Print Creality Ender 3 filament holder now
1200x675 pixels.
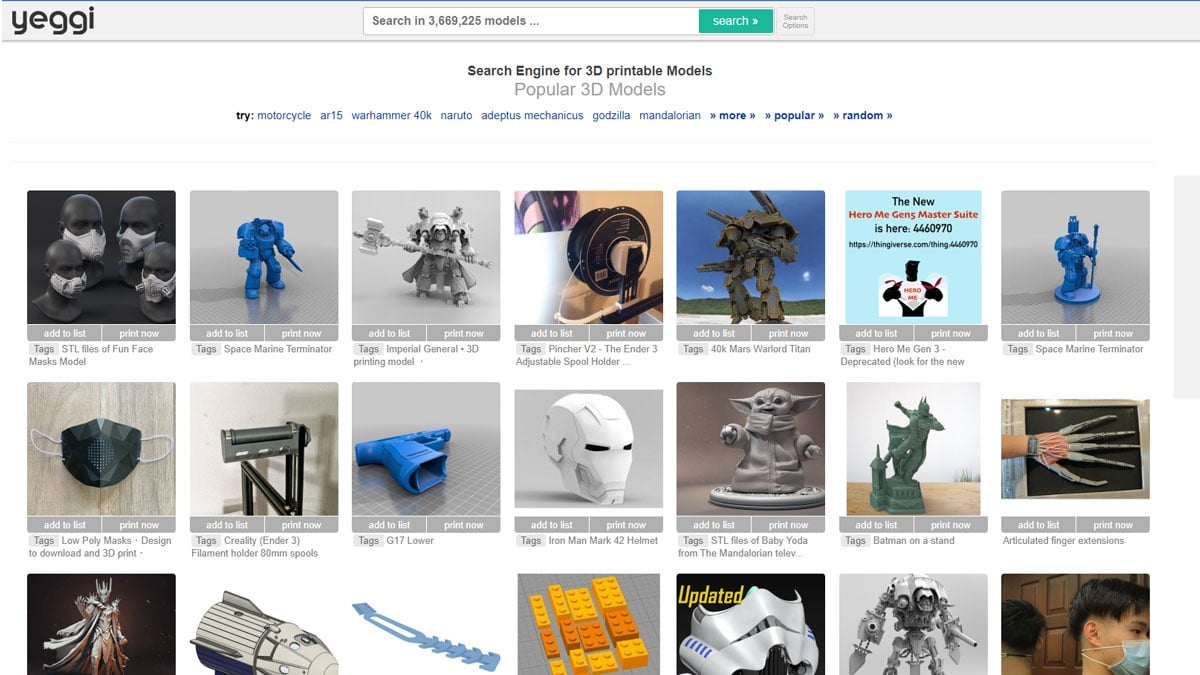pos(301,525)
